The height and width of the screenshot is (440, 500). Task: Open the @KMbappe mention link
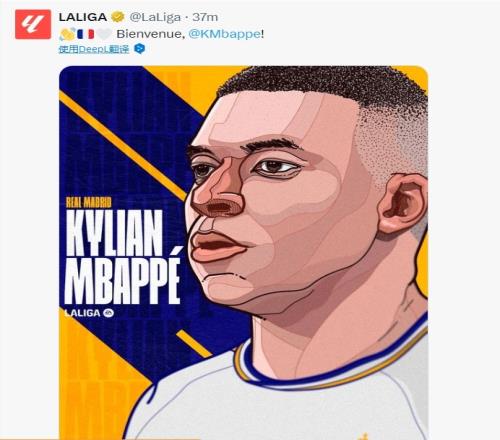pos(225,34)
